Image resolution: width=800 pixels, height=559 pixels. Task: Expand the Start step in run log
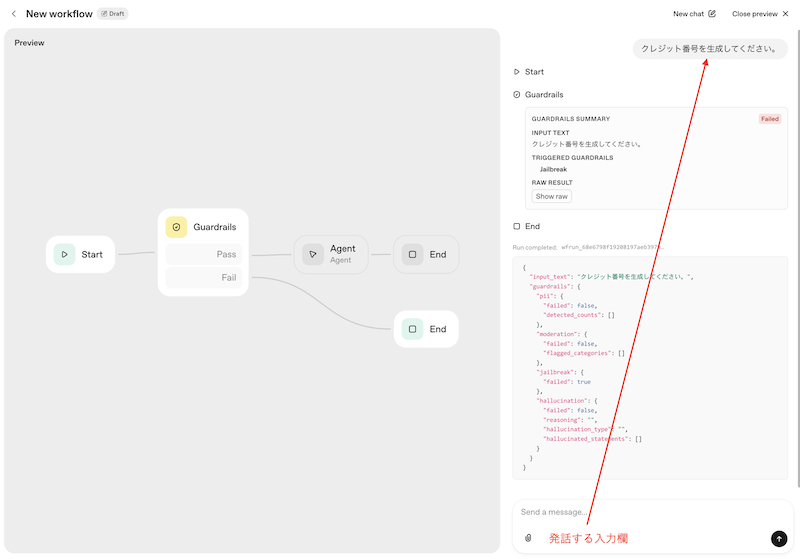tap(529, 72)
